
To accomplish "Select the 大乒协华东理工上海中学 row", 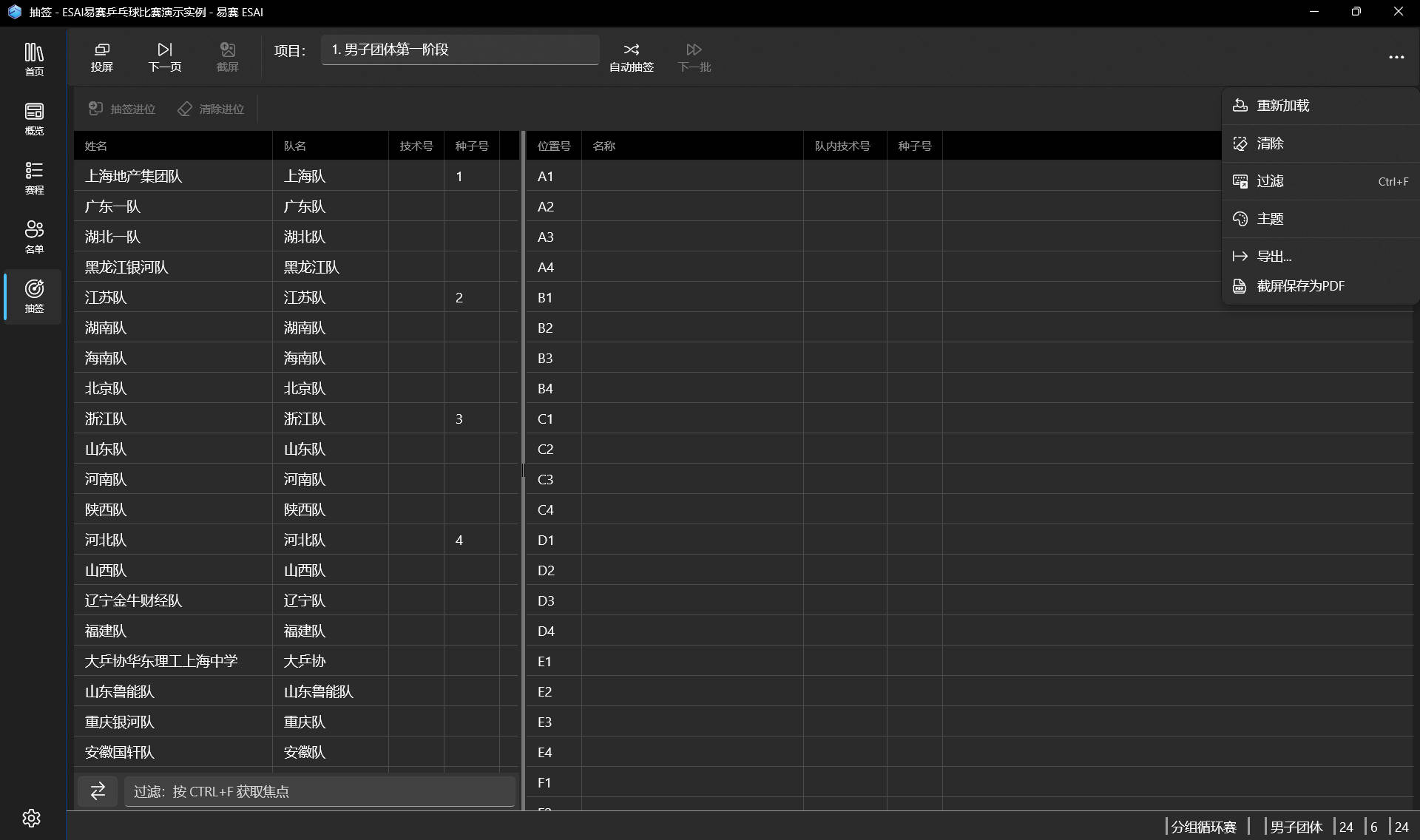I will click(297, 661).
